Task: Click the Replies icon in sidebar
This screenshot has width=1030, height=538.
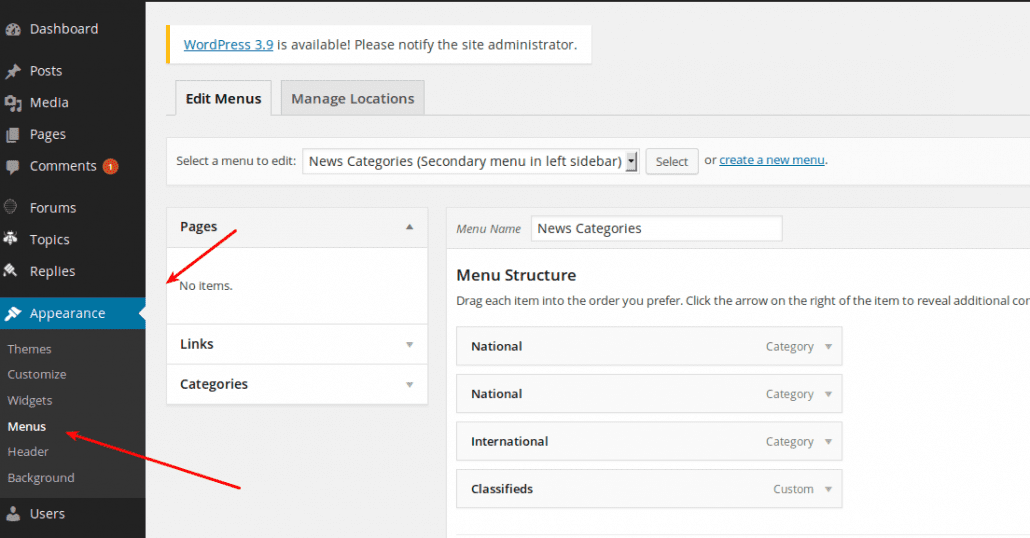Action: click(11, 271)
